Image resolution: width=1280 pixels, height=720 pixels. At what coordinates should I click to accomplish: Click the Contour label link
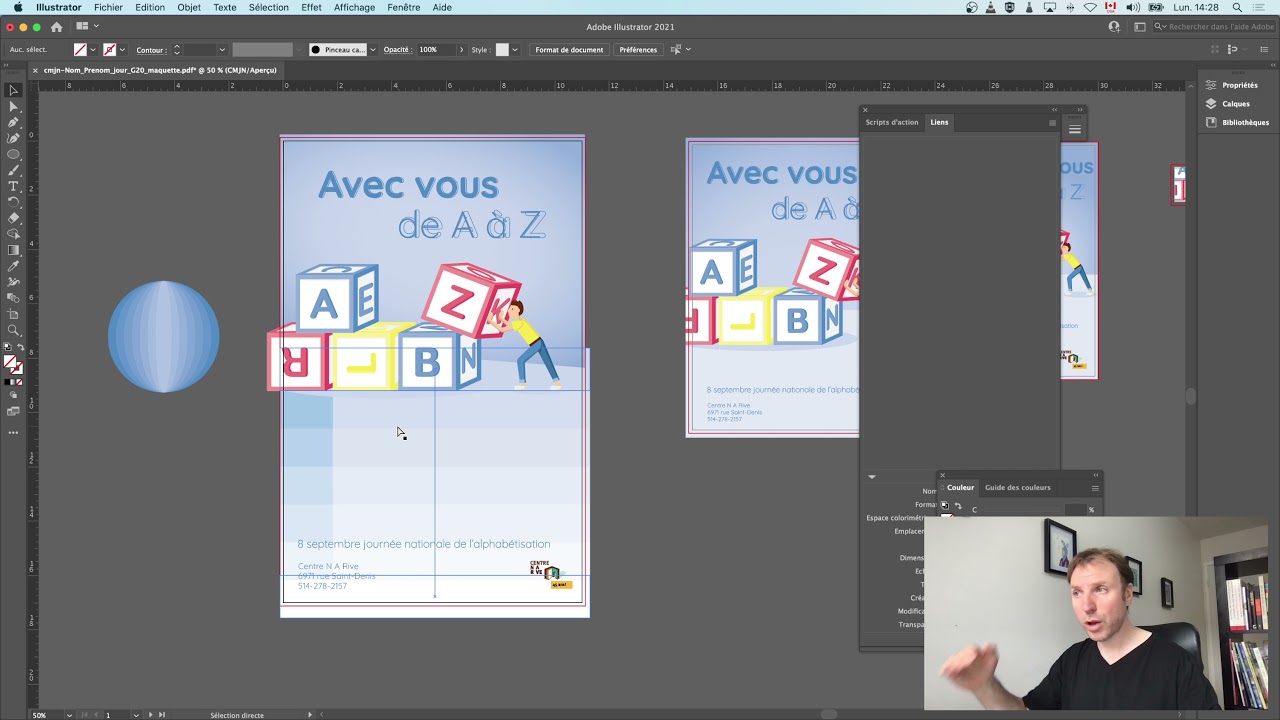tap(150, 50)
